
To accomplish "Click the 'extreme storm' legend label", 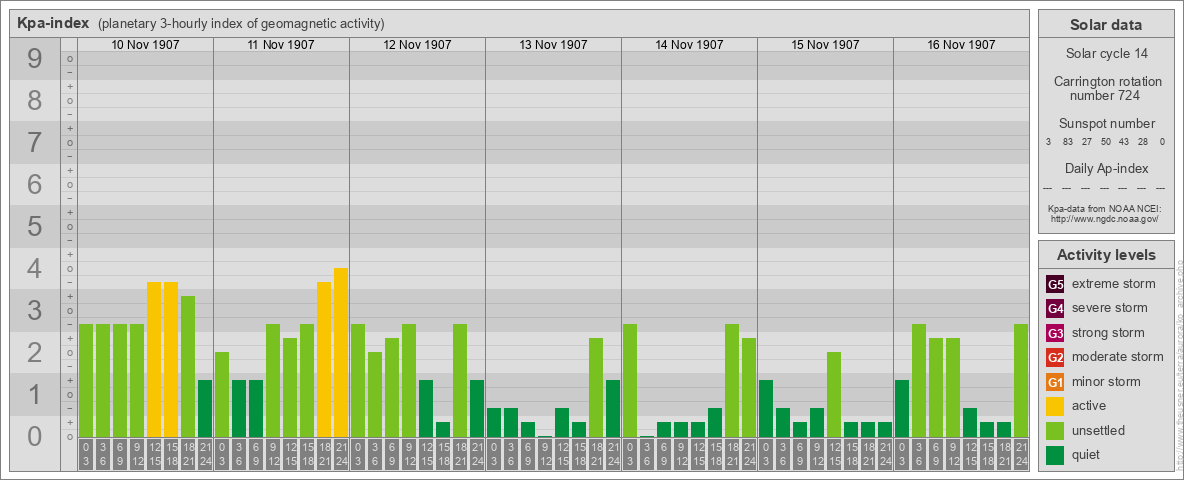I will tap(1114, 284).
